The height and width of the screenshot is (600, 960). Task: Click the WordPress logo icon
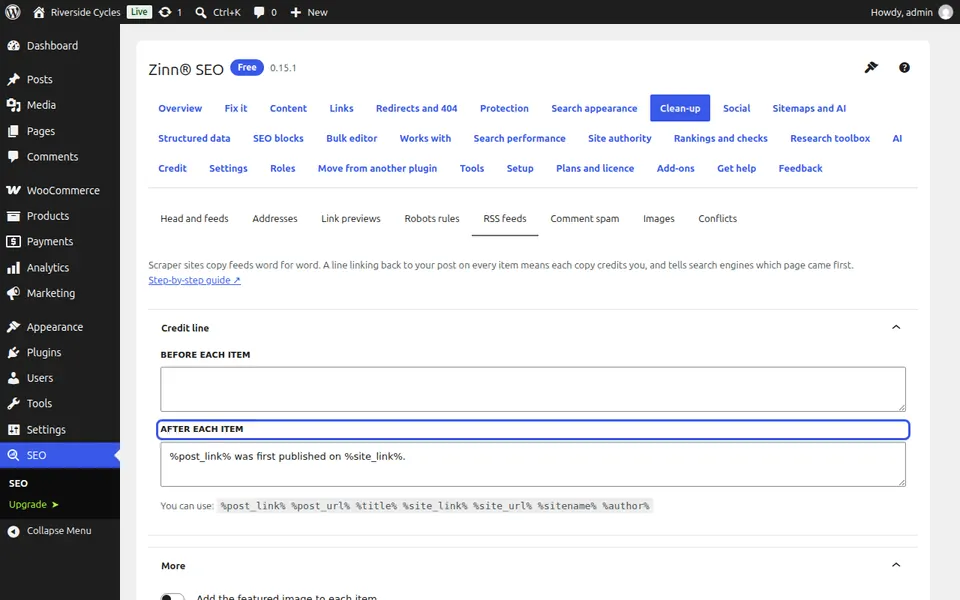pos(12,12)
